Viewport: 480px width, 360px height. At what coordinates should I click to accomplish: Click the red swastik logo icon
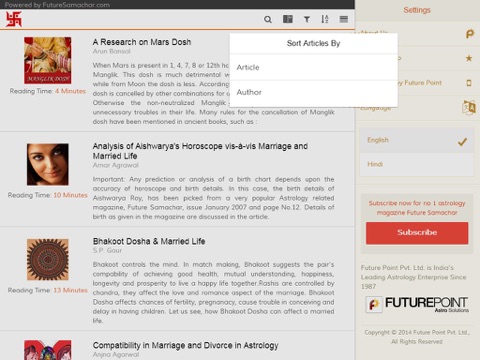[x=14, y=19]
